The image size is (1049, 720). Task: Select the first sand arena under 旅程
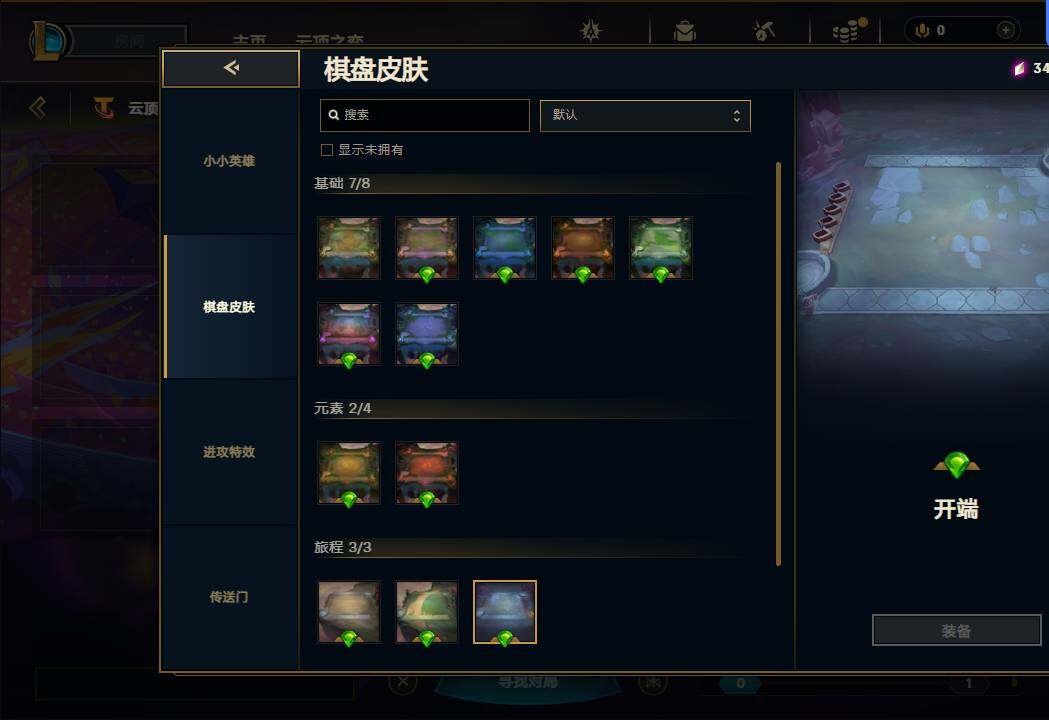tap(349, 612)
